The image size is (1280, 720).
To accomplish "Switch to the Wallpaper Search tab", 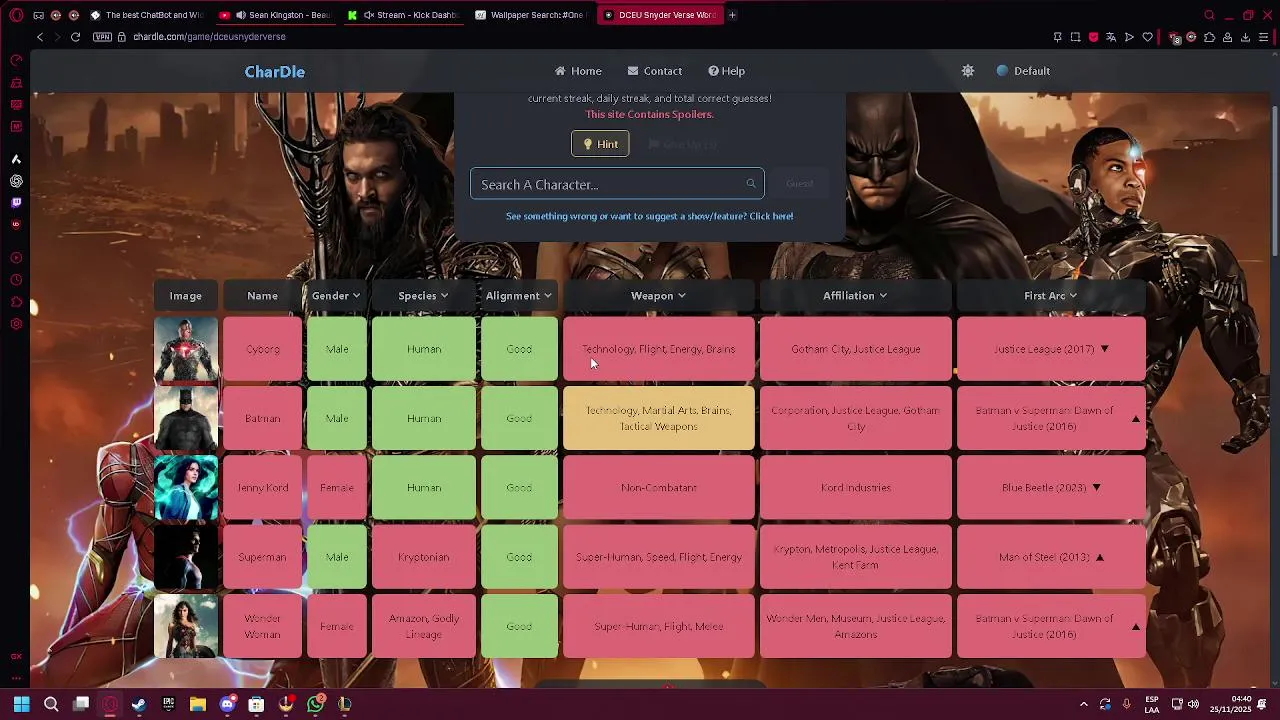I will (x=530, y=15).
